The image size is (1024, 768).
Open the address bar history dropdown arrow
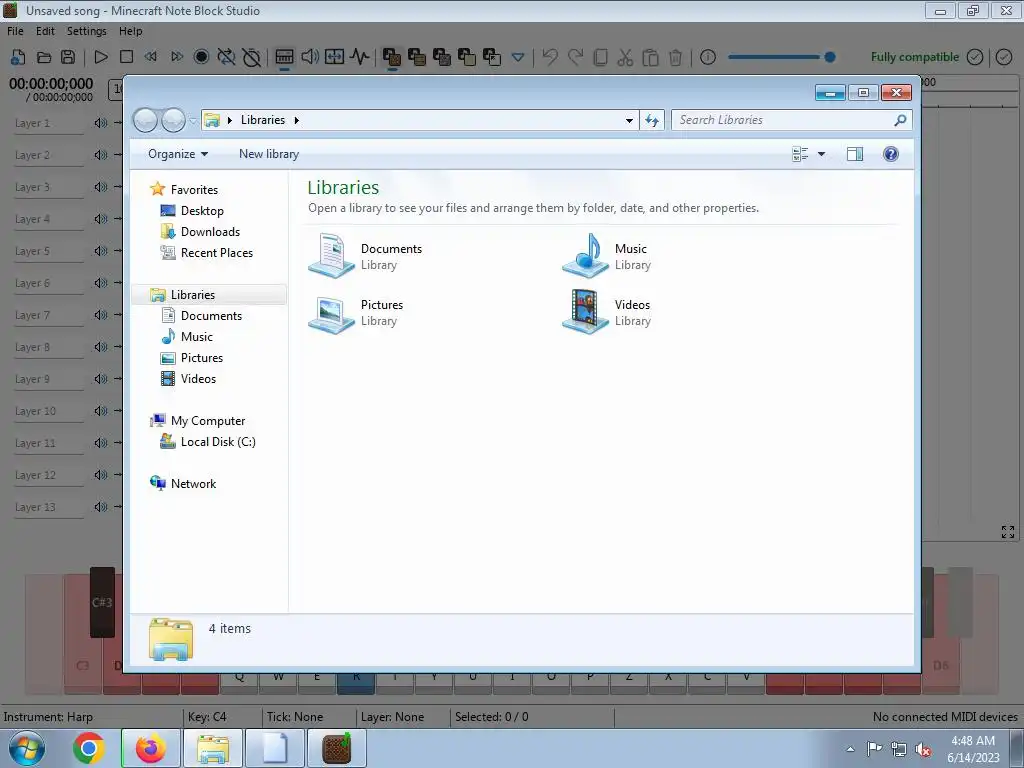(629, 120)
